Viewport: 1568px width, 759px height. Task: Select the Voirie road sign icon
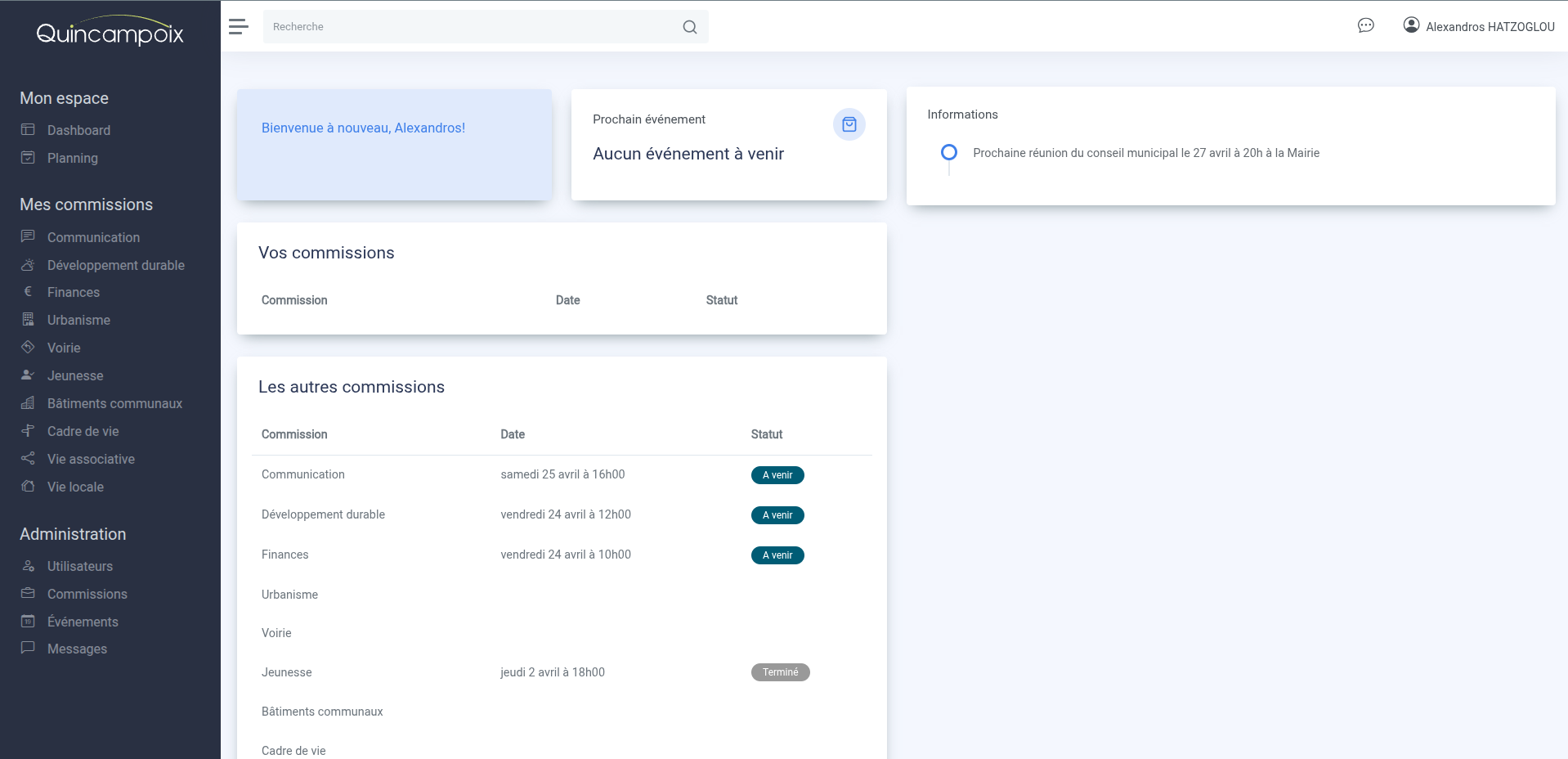click(28, 347)
